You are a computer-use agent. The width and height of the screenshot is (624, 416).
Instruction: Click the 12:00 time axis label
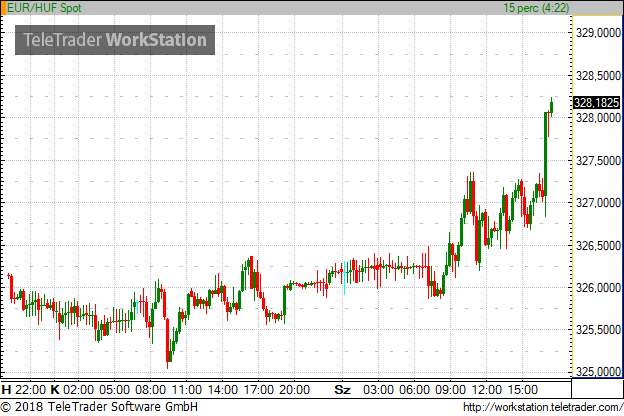tap(487, 389)
